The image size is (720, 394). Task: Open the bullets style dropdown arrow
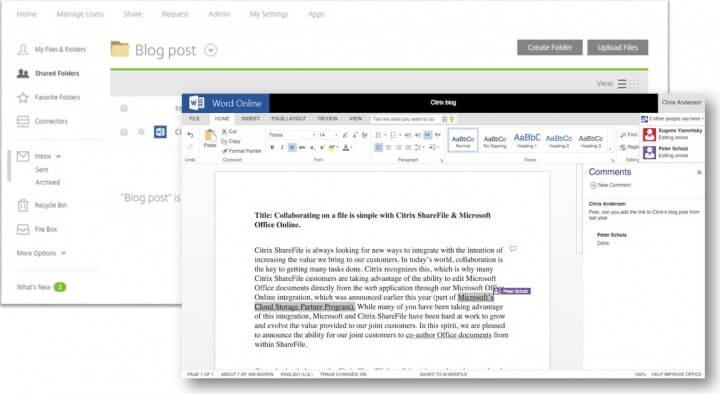(385, 135)
